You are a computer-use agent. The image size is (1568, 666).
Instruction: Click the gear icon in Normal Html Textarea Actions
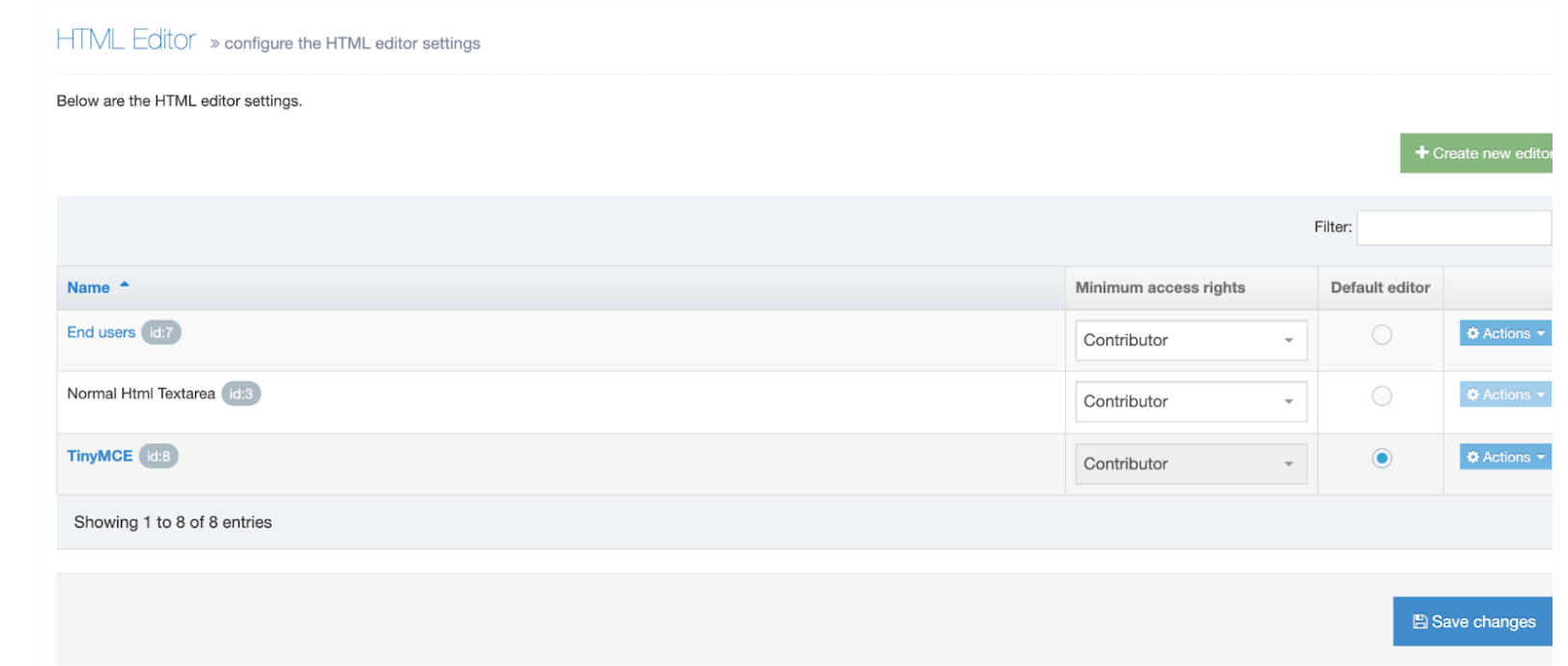pyautogui.click(x=1472, y=395)
